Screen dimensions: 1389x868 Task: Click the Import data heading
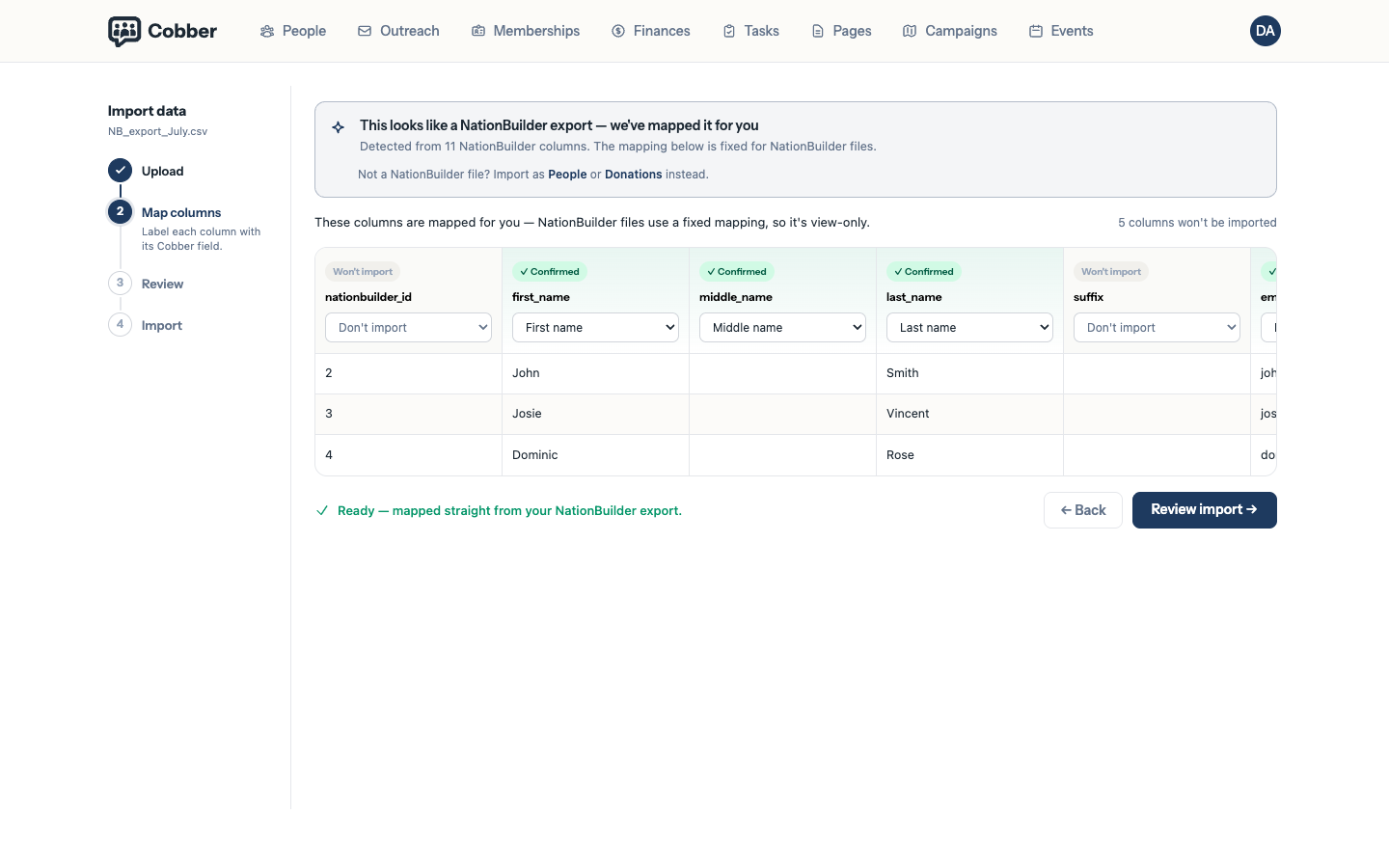(x=147, y=111)
